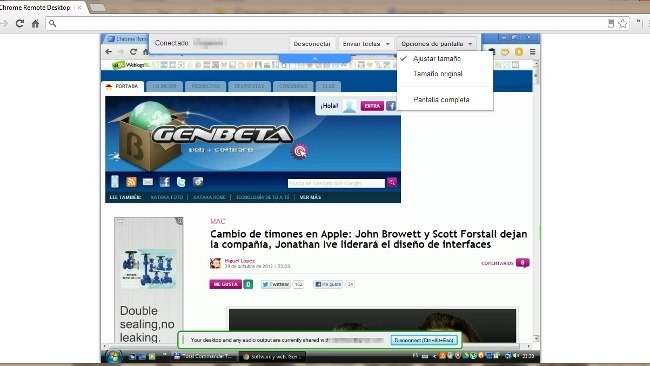Go forward in the remote Chrome window

click(x=121, y=52)
